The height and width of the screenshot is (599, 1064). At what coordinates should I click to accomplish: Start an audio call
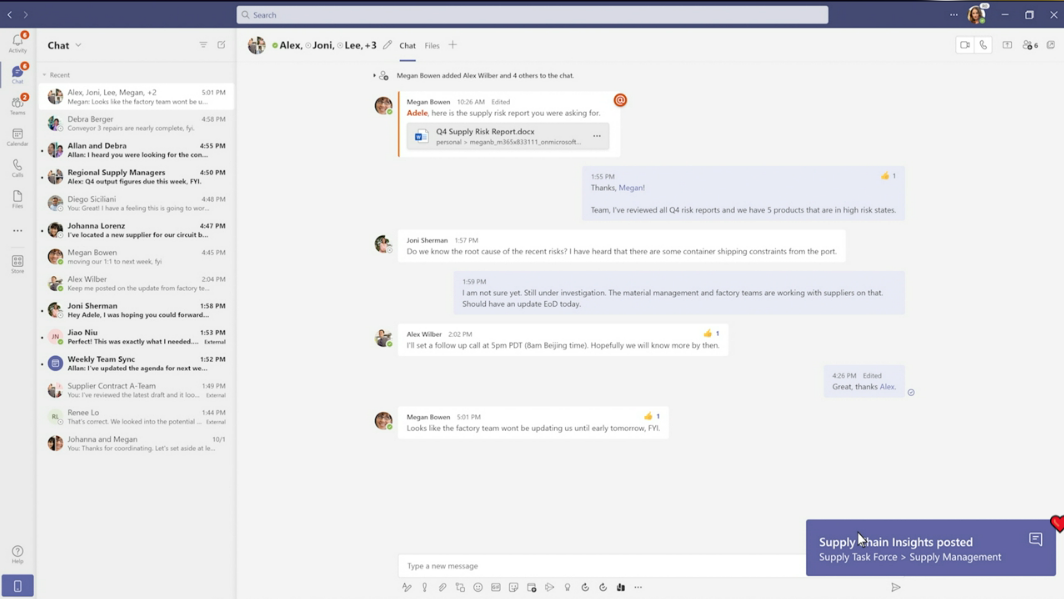tap(983, 45)
